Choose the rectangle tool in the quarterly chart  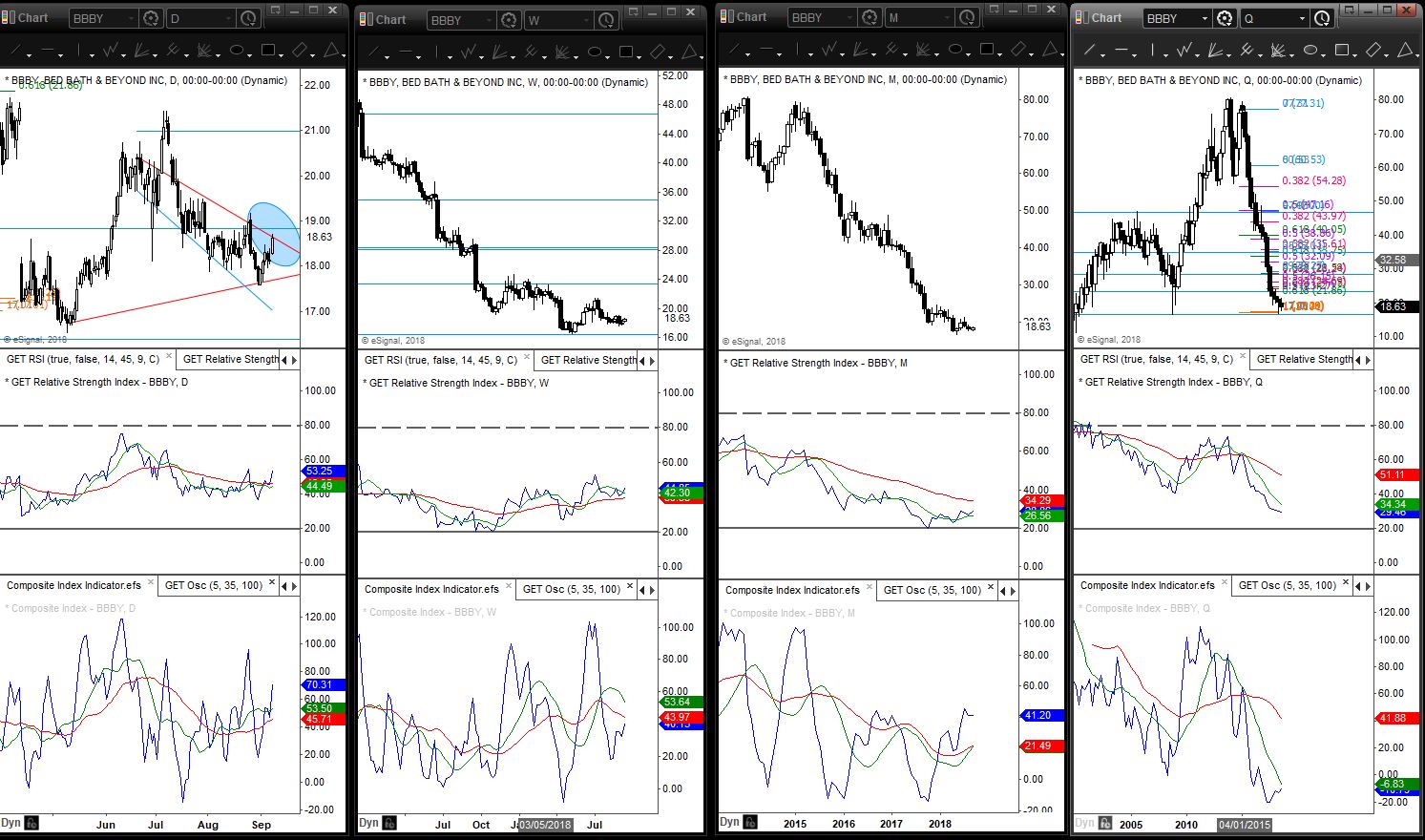pyautogui.click(x=1342, y=50)
